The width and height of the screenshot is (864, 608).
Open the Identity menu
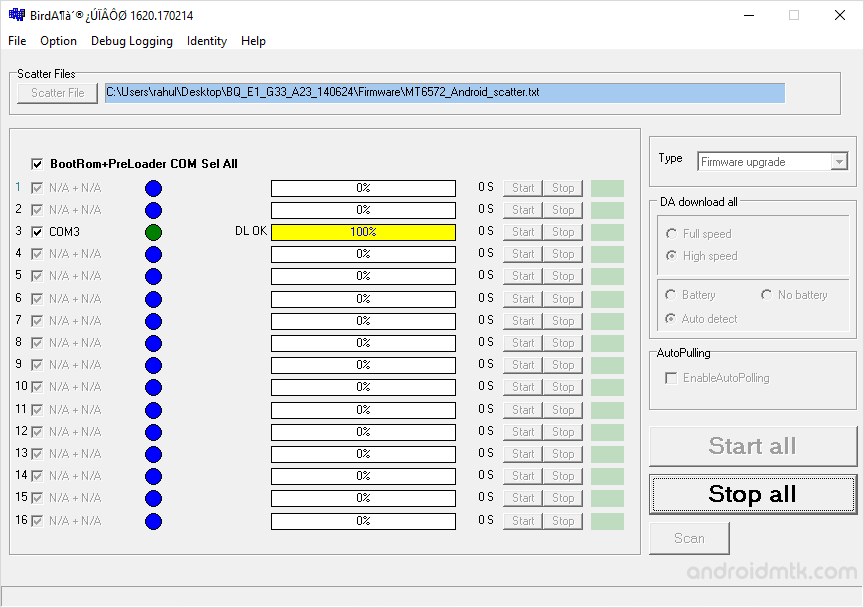click(x=206, y=41)
